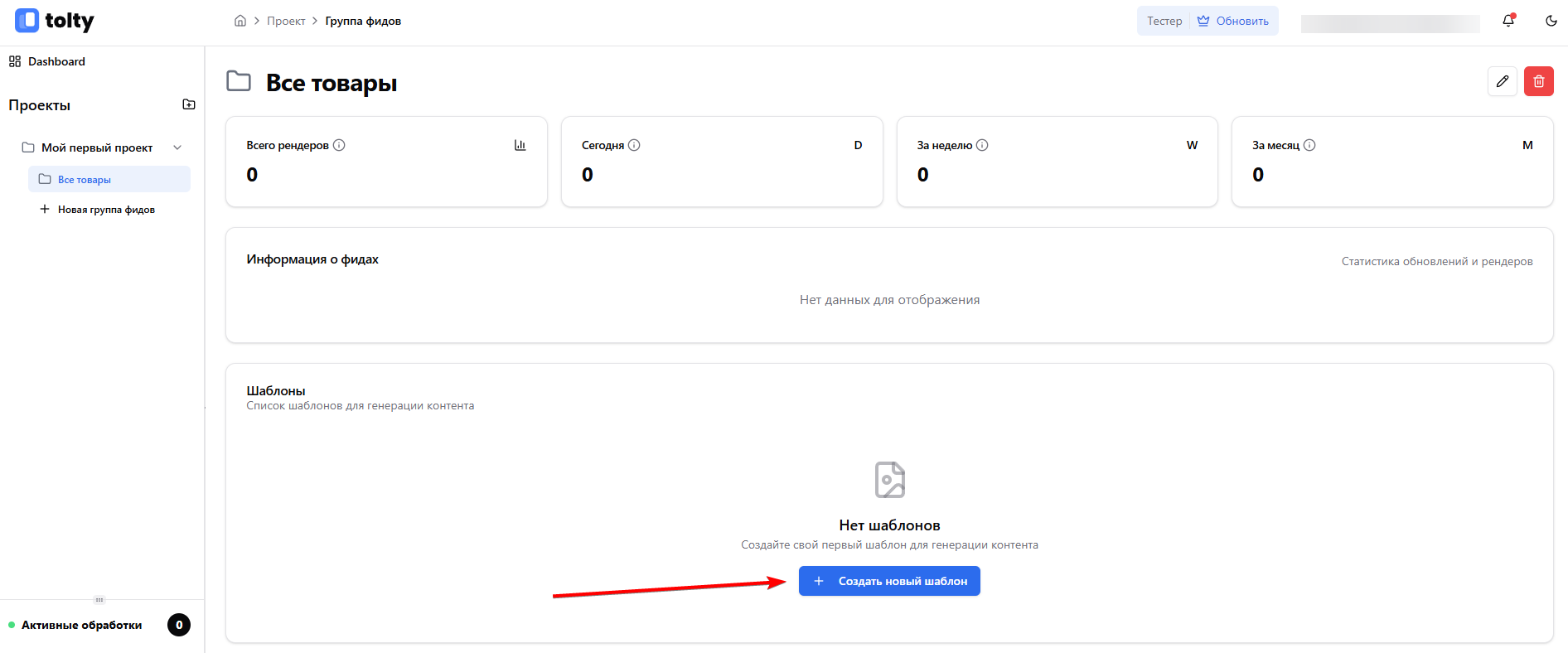Show info for Всего рендеров

339,145
